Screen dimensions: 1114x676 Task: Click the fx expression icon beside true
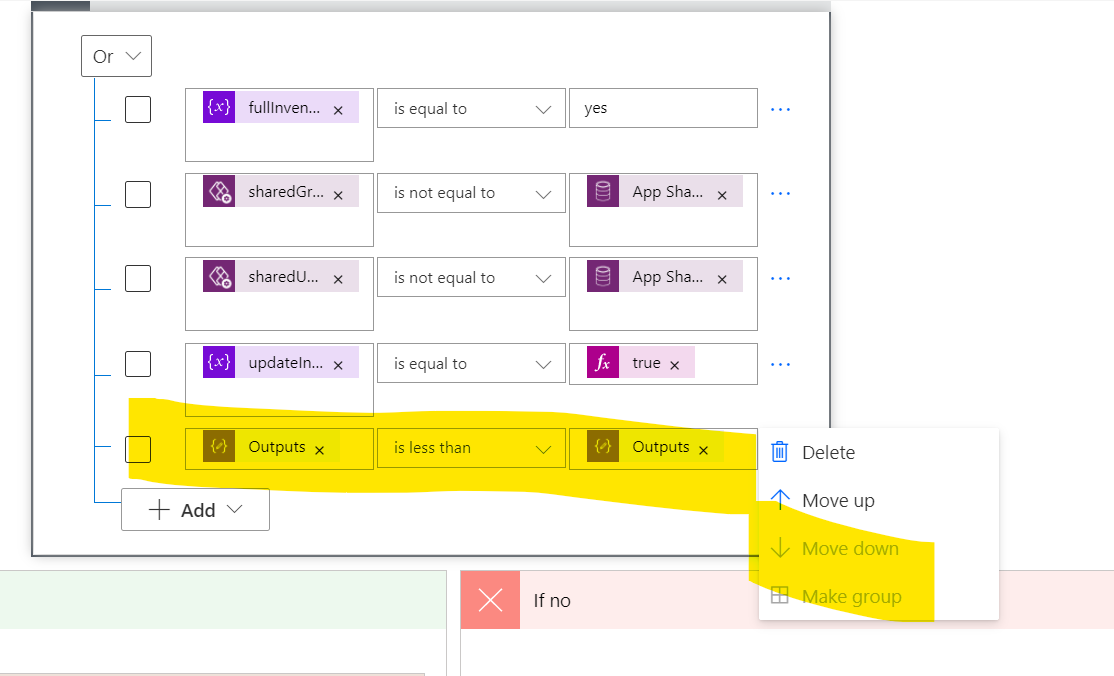(603, 363)
